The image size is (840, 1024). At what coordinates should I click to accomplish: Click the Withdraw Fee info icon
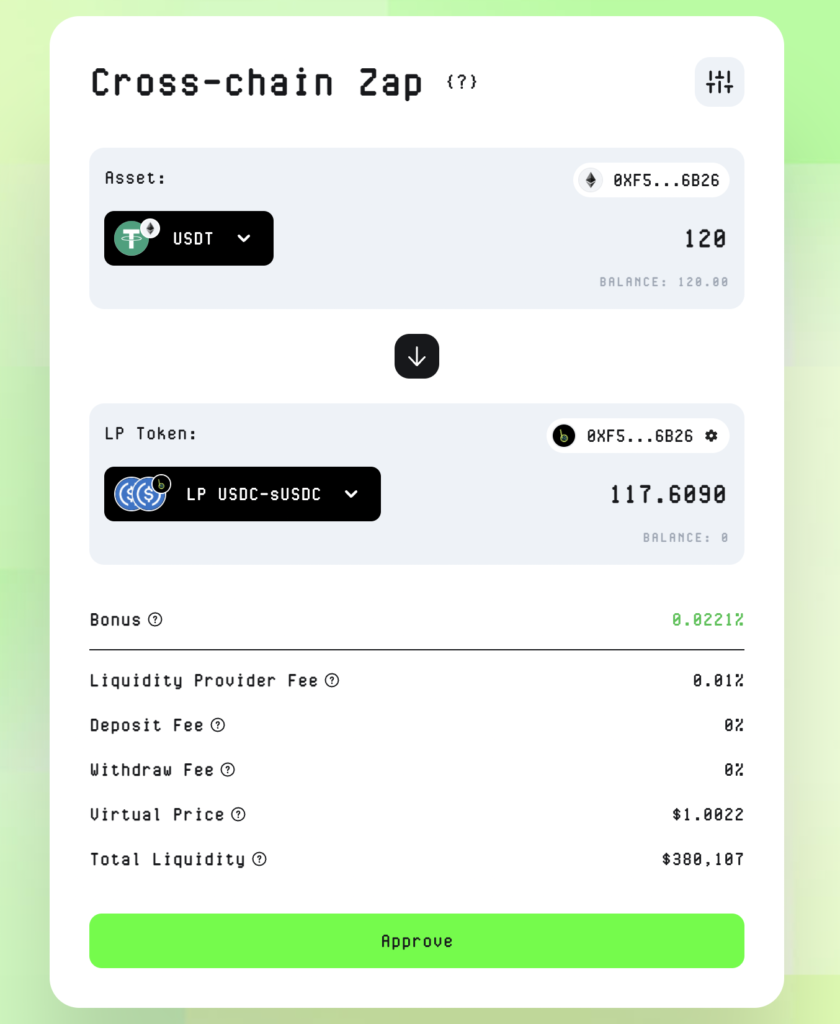pyautogui.click(x=228, y=770)
